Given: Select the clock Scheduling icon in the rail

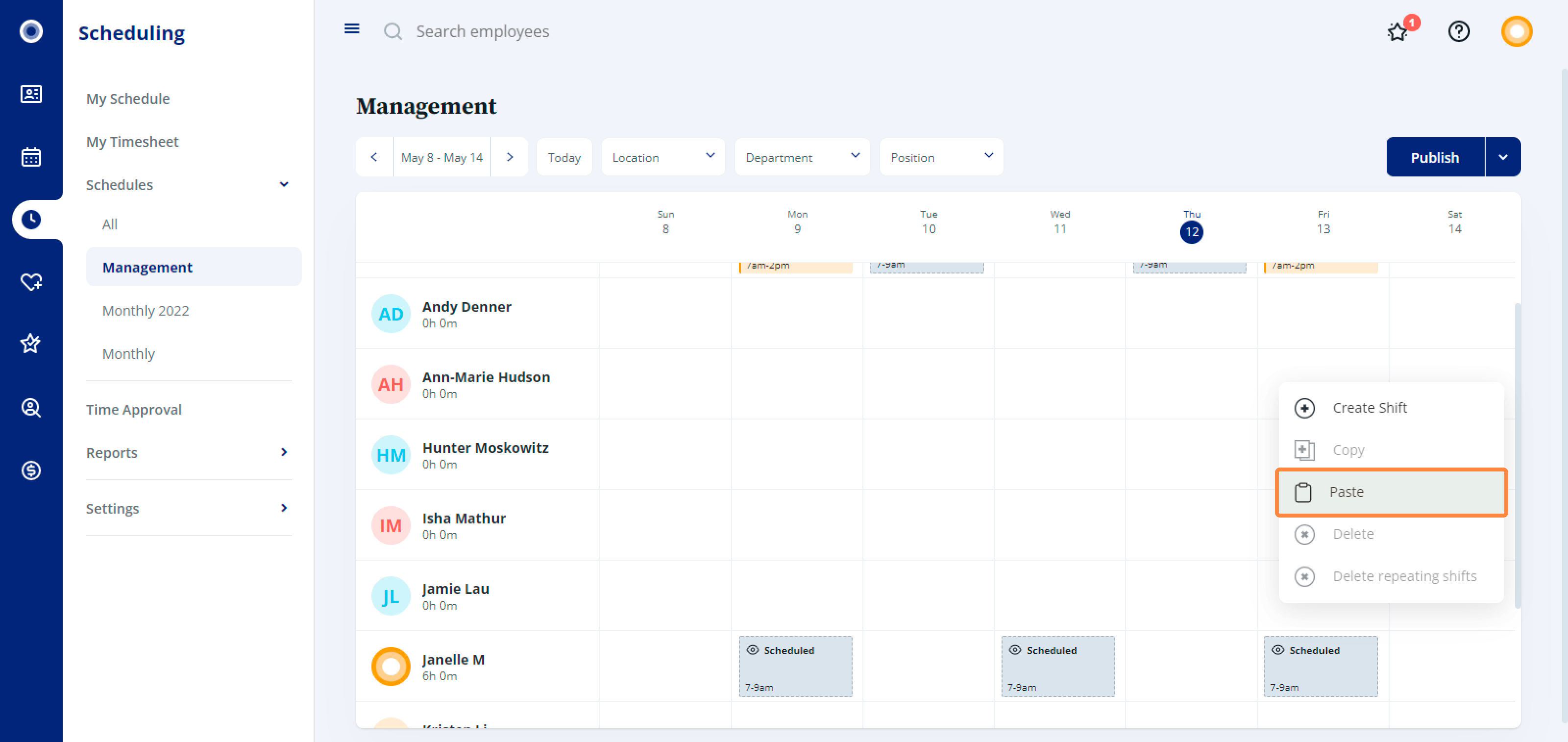Looking at the screenshot, I should click(x=31, y=219).
